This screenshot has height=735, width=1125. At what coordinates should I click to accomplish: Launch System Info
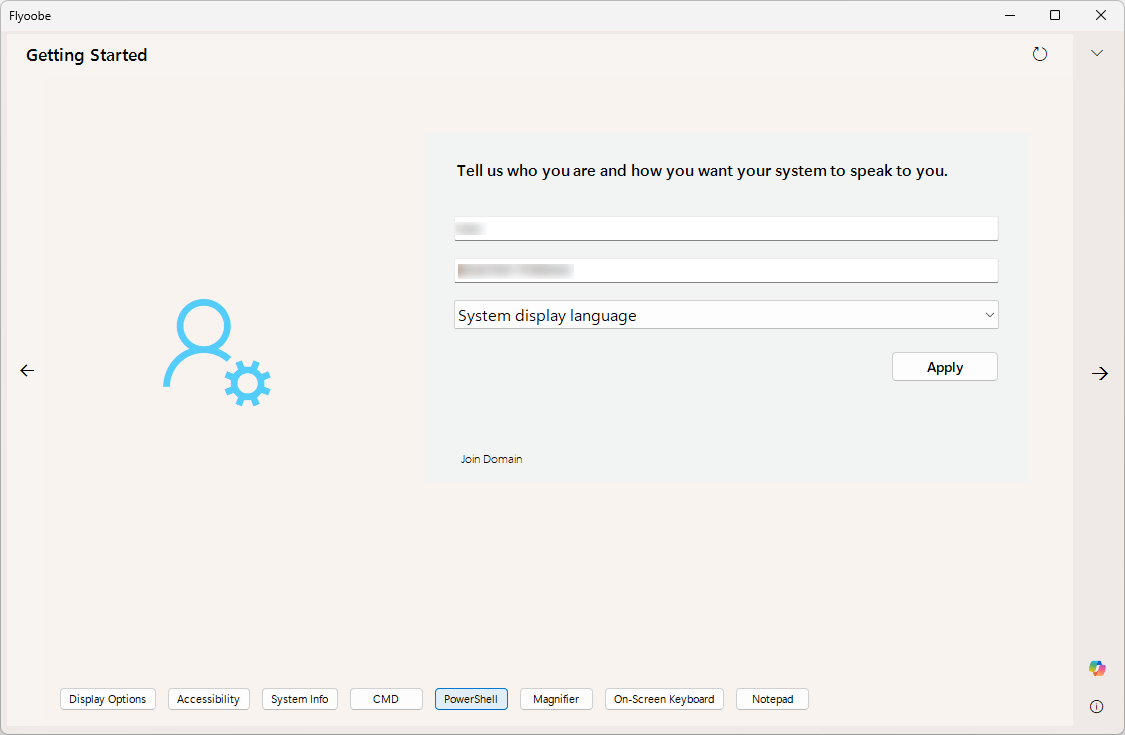(300, 699)
